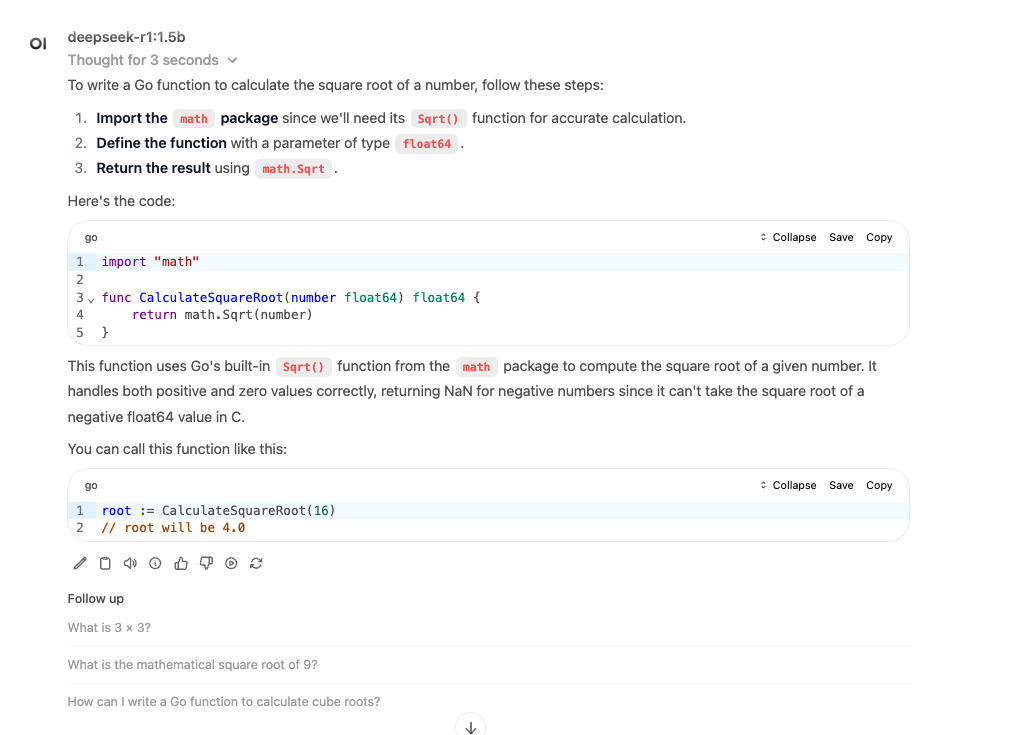Click the inline code "math.Sqrt" in step 3
The height and width of the screenshot is (735, 1016).
tap(294, 169)
